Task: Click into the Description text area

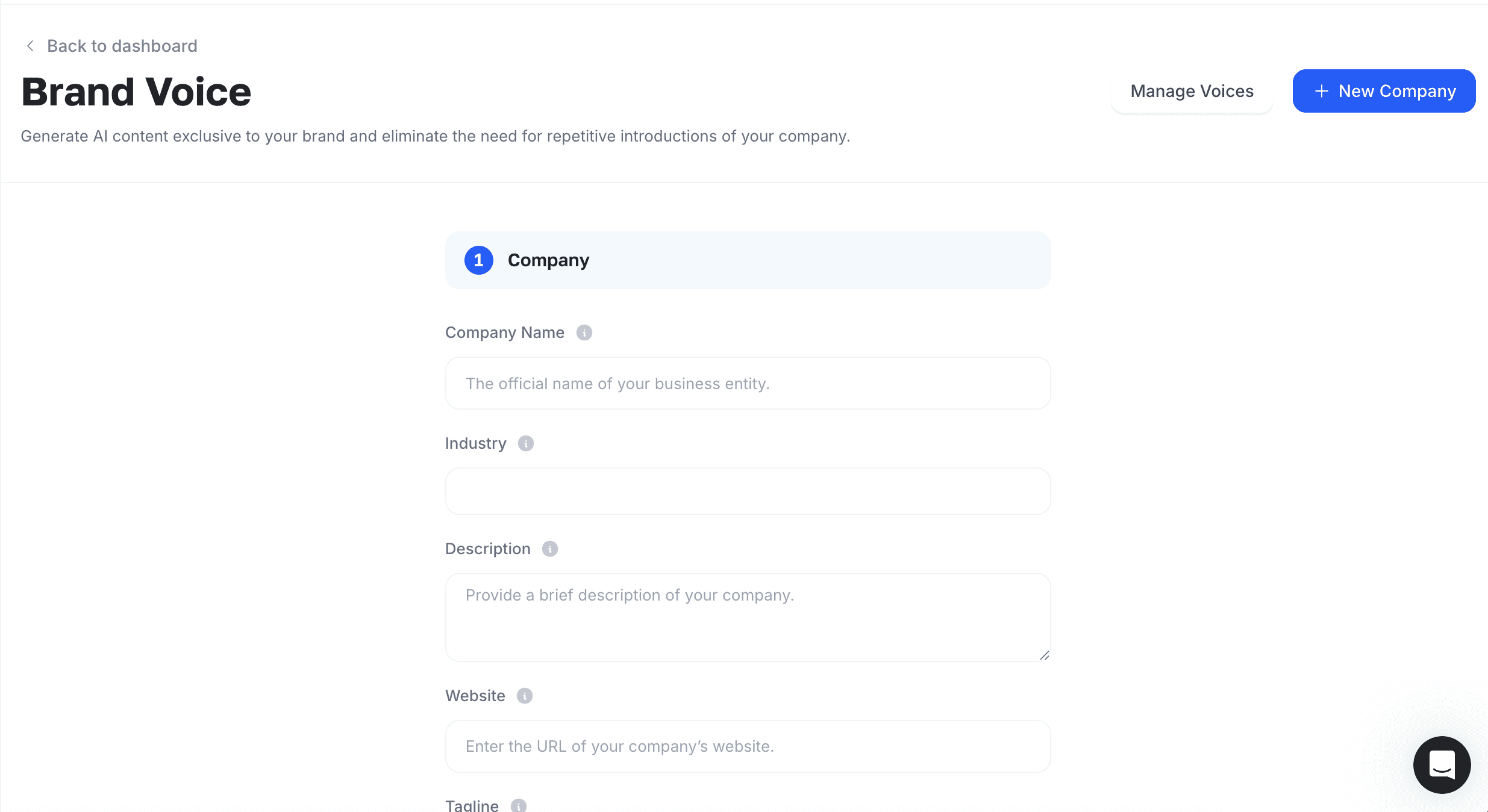Action: 748,617
